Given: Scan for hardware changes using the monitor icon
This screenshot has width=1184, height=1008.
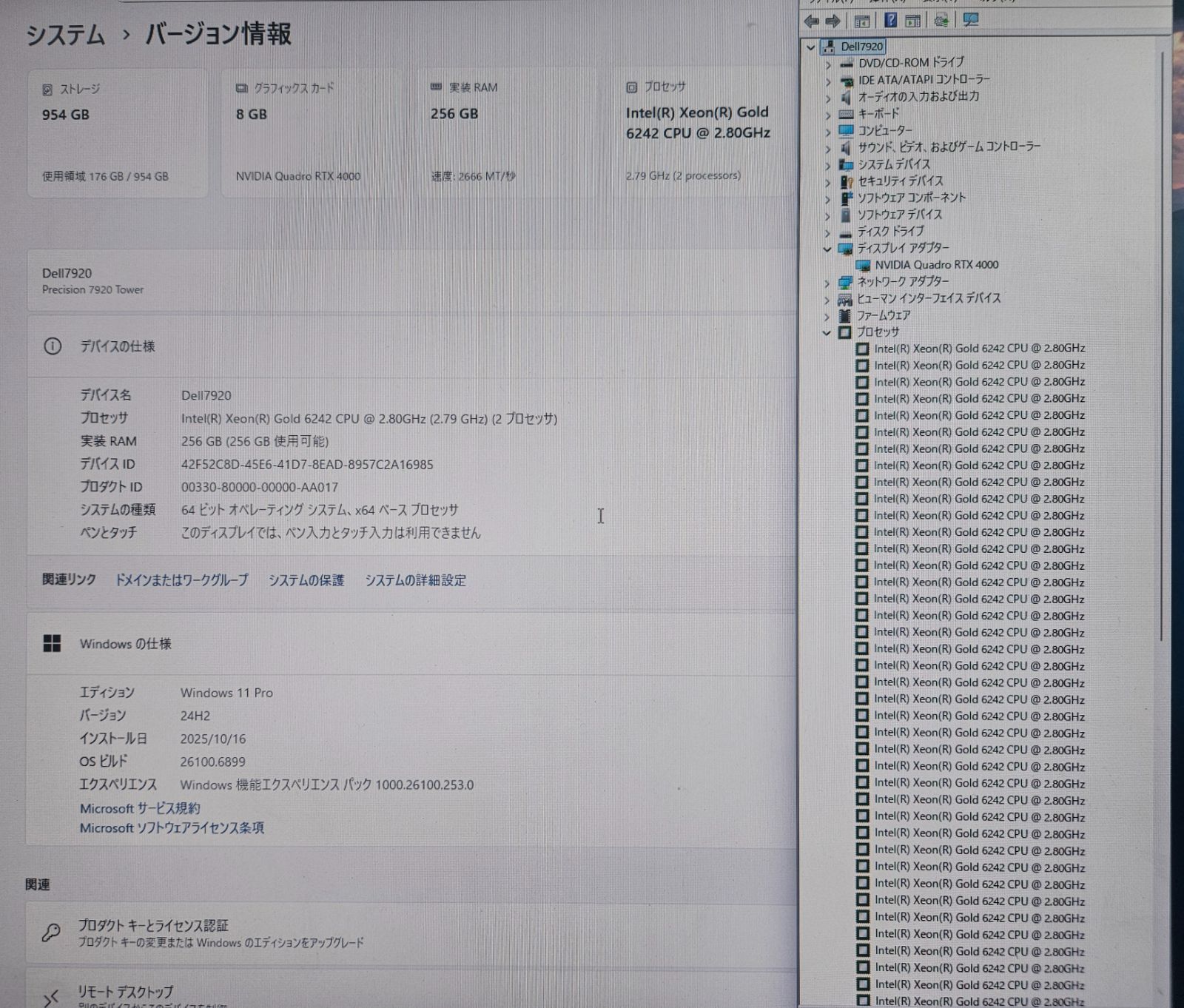Looking at the screenshot, I should [971, 21].
